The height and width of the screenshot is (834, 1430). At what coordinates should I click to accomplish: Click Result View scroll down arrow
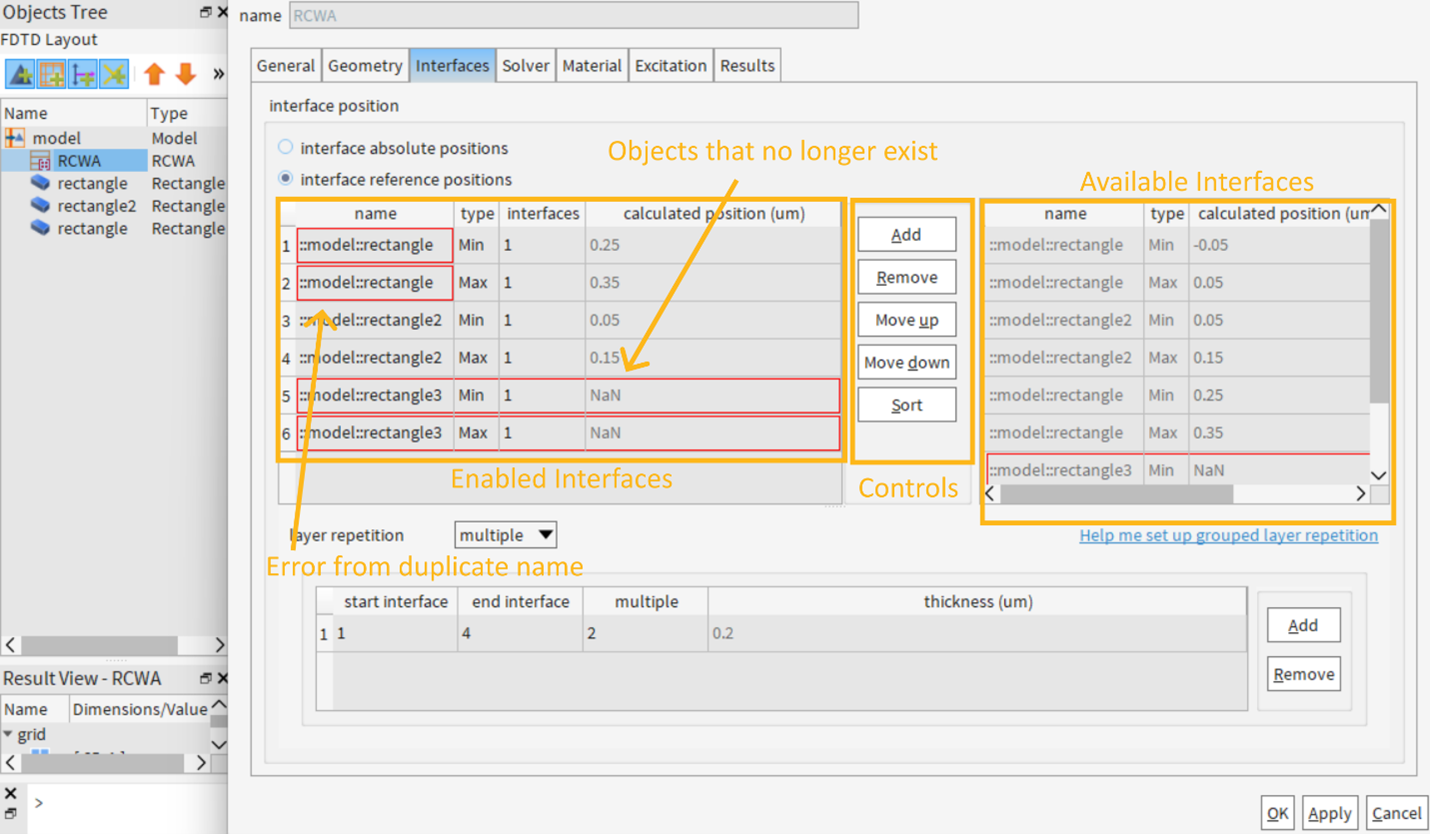click(219, 744)
